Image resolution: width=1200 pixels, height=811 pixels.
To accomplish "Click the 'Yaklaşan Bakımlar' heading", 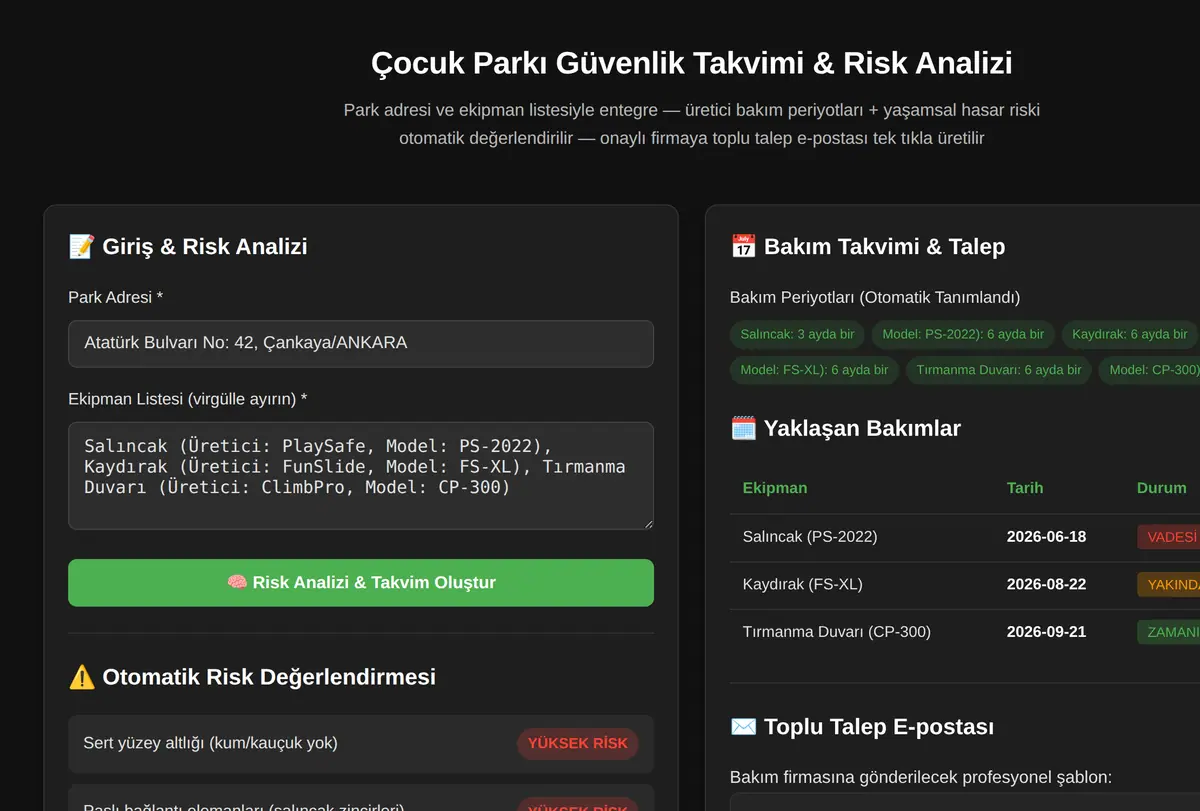I will tap(862, 428).
